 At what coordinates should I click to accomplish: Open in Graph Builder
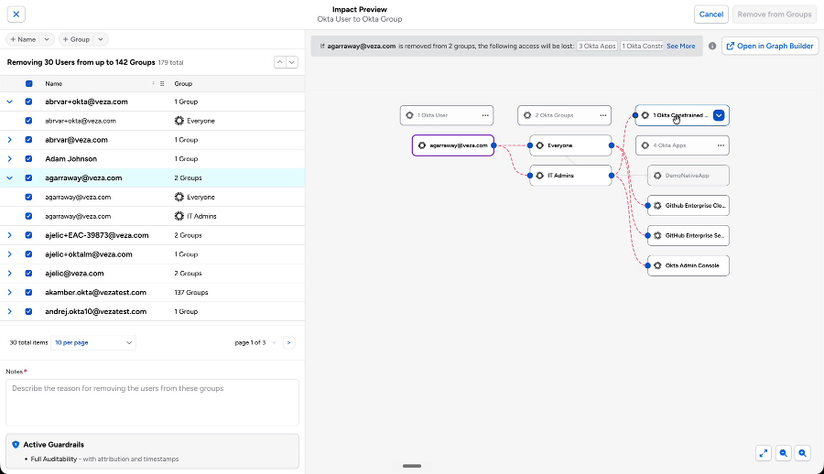[x=769, y=46]
